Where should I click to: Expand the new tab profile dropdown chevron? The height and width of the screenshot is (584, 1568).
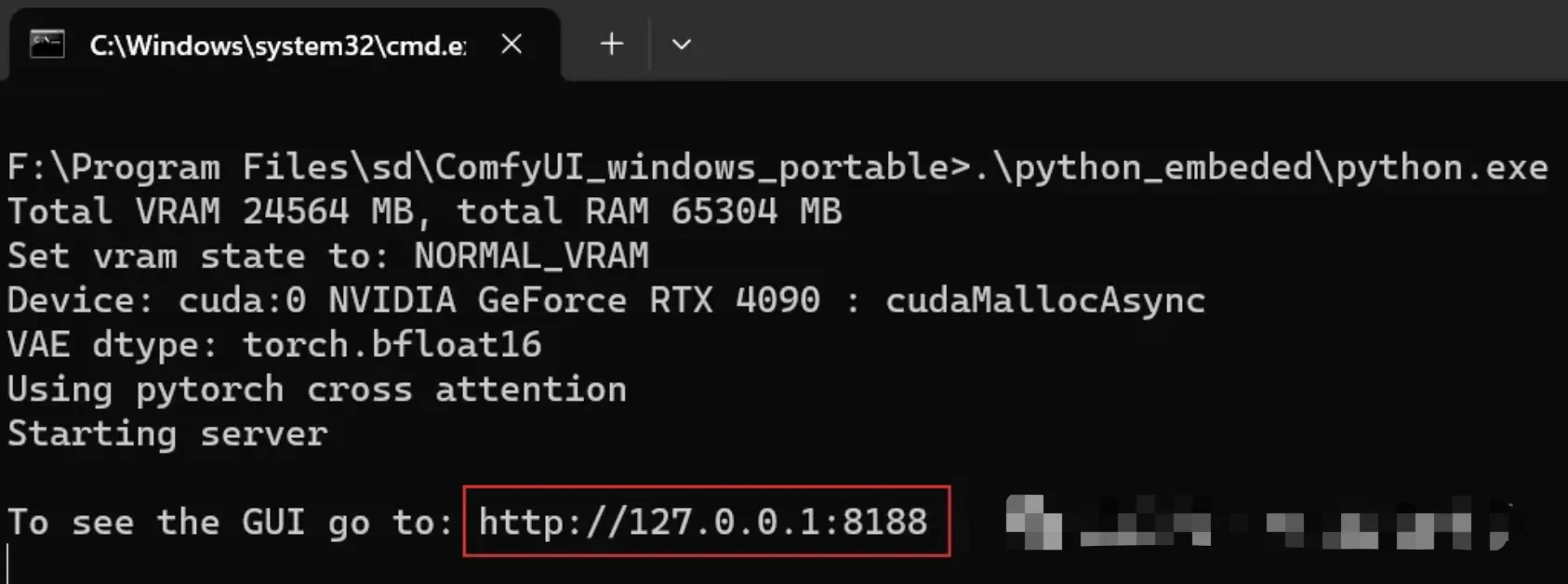(682, 44)
